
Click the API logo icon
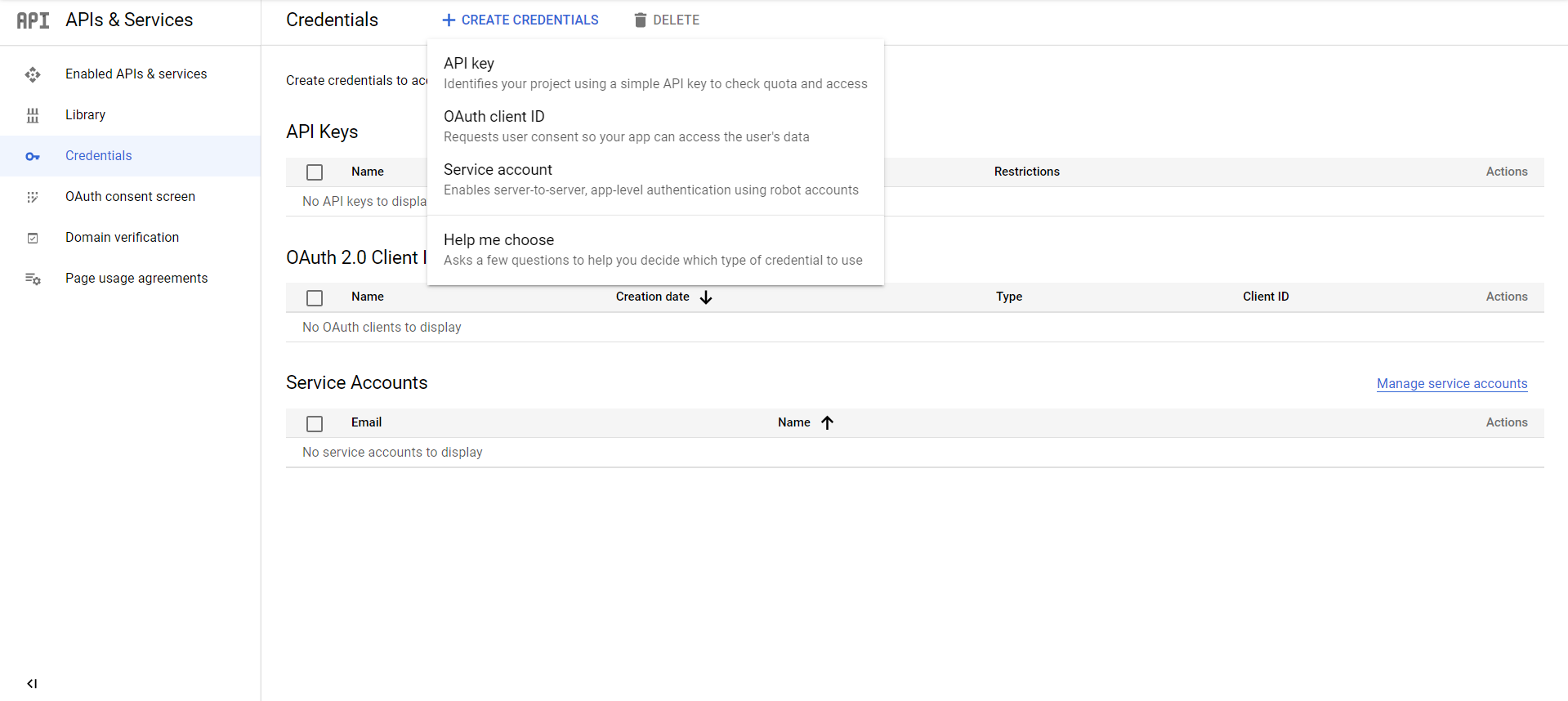[33, 20]
